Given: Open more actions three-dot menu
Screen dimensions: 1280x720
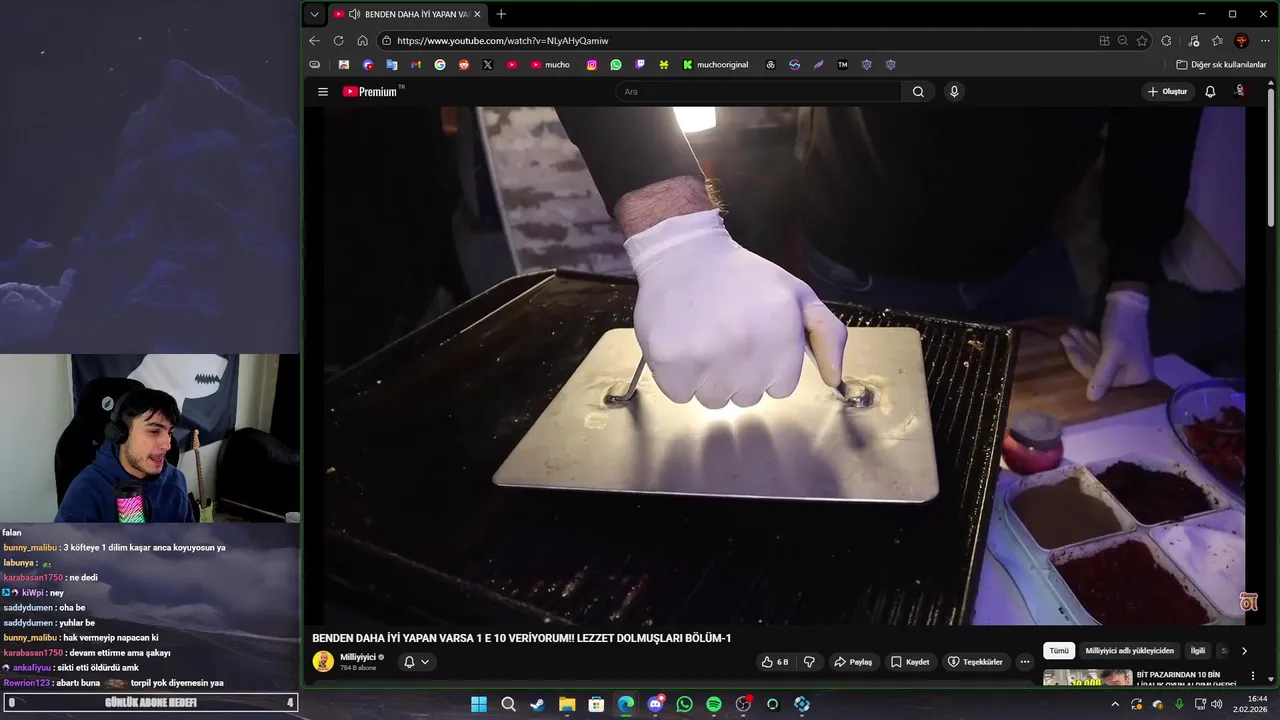Looking at the screenshot, I should [1024, 662].
